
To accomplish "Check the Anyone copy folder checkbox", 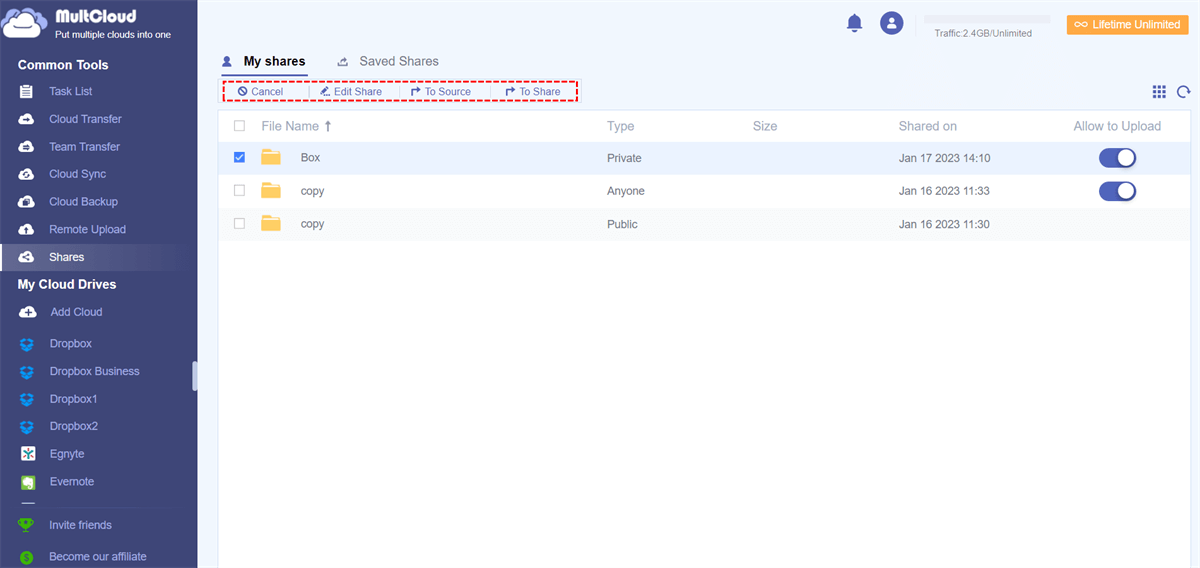I will (x=239, y=191).
